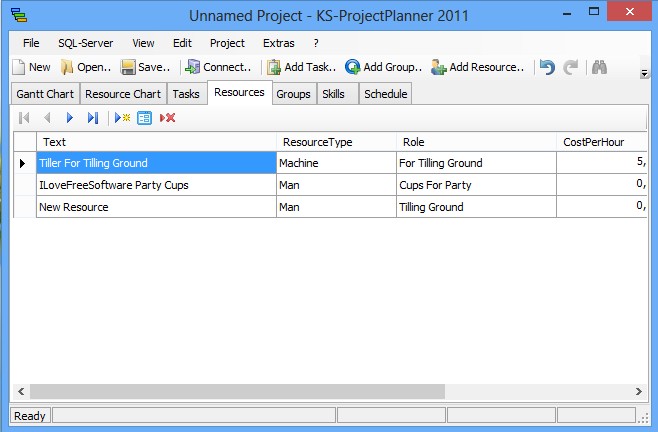Click the Add Resource.. icon
The height and width of the screenshot is (432, 658).
(439, 67)
